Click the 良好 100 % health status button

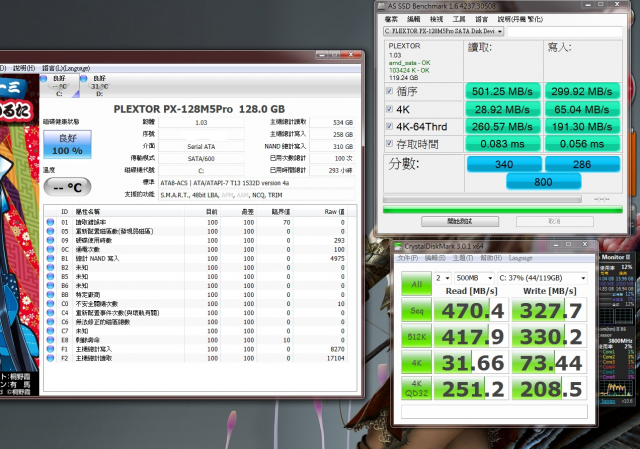click(x=67, y=144)
